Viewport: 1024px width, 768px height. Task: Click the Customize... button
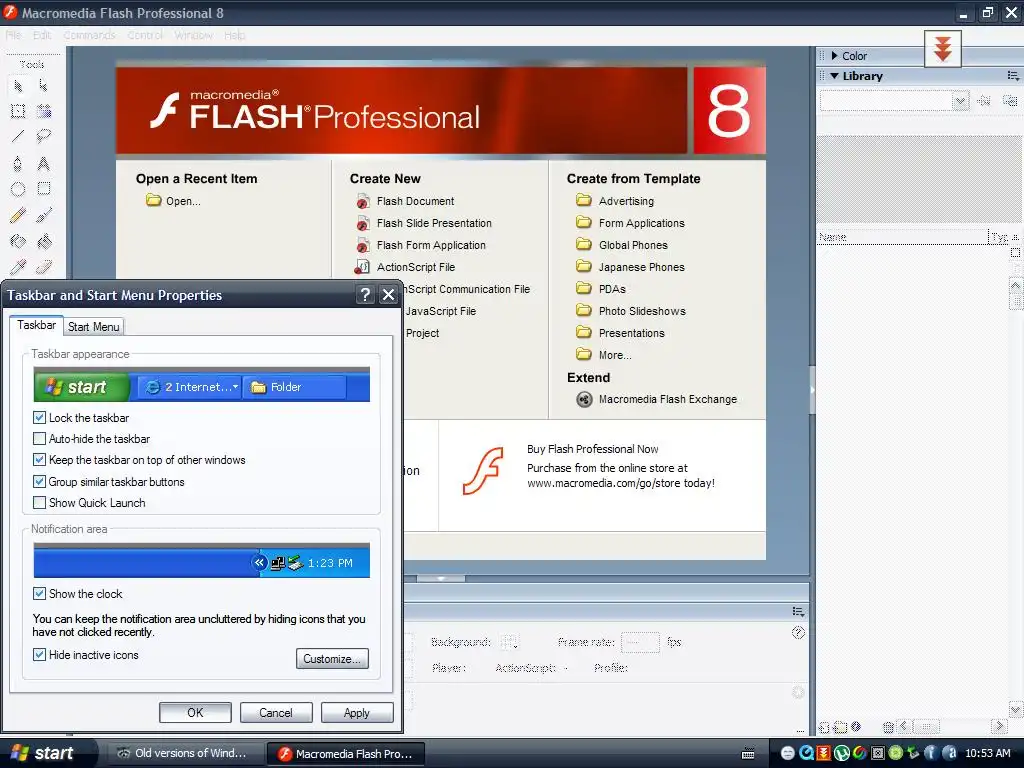332,658
